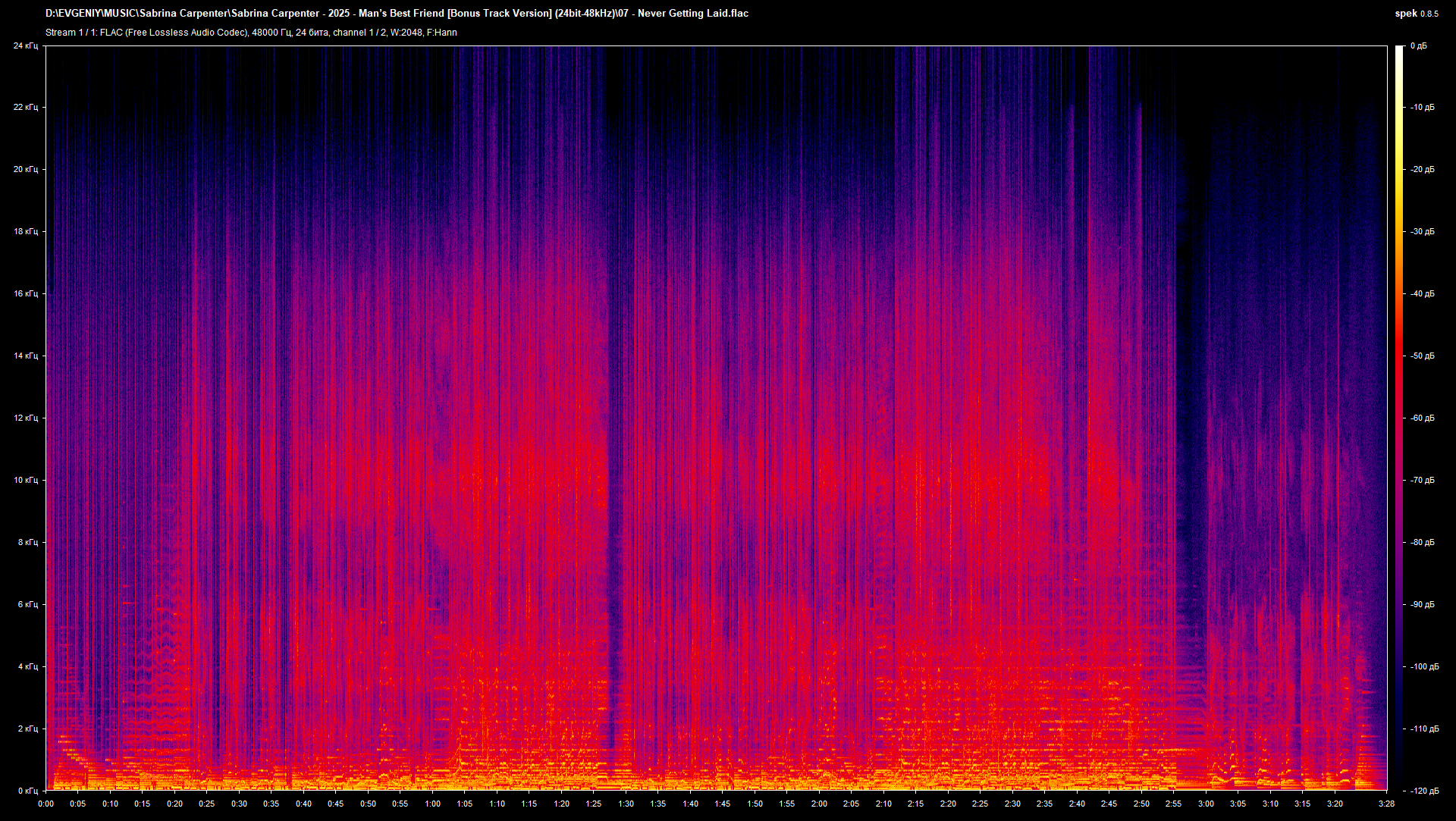Click the FLAC stream info line
The height and width of the screenshot is (821, 1456).
coord(251,33)
